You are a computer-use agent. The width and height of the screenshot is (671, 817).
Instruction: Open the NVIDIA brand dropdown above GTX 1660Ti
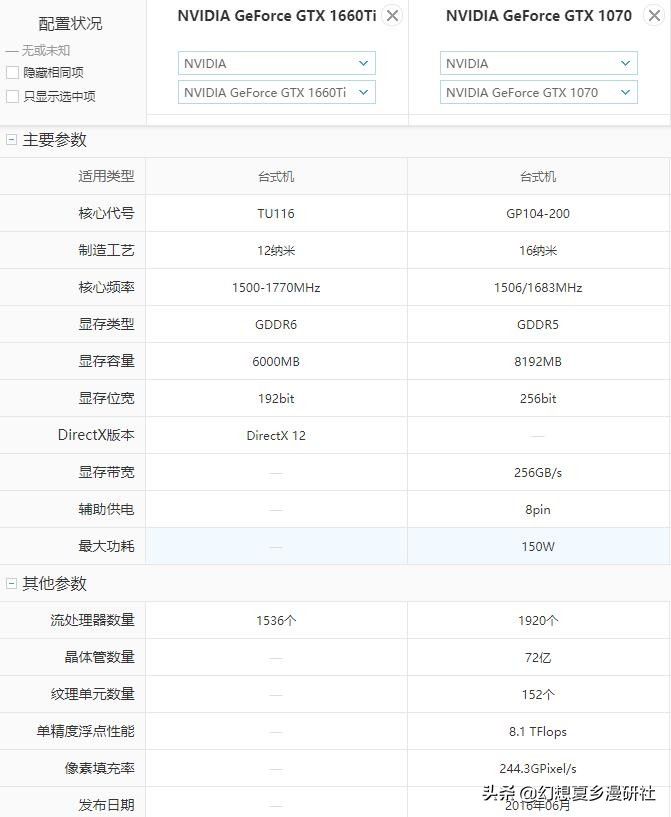(277, 64)
